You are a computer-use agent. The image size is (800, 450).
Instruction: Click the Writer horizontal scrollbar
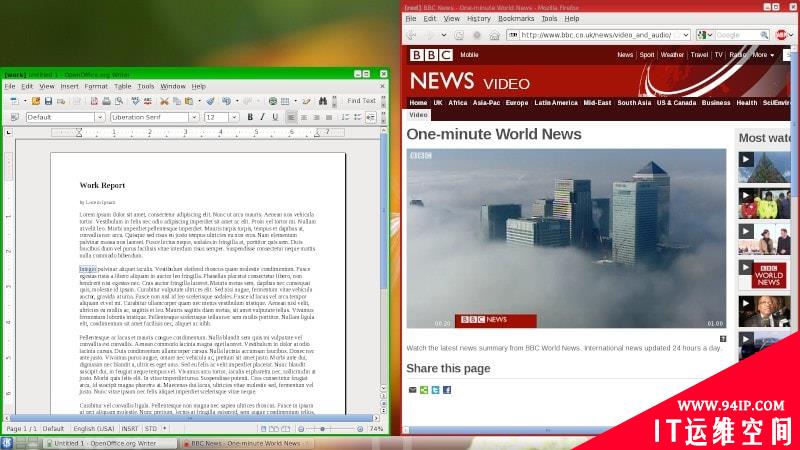[x=191, y=418]
